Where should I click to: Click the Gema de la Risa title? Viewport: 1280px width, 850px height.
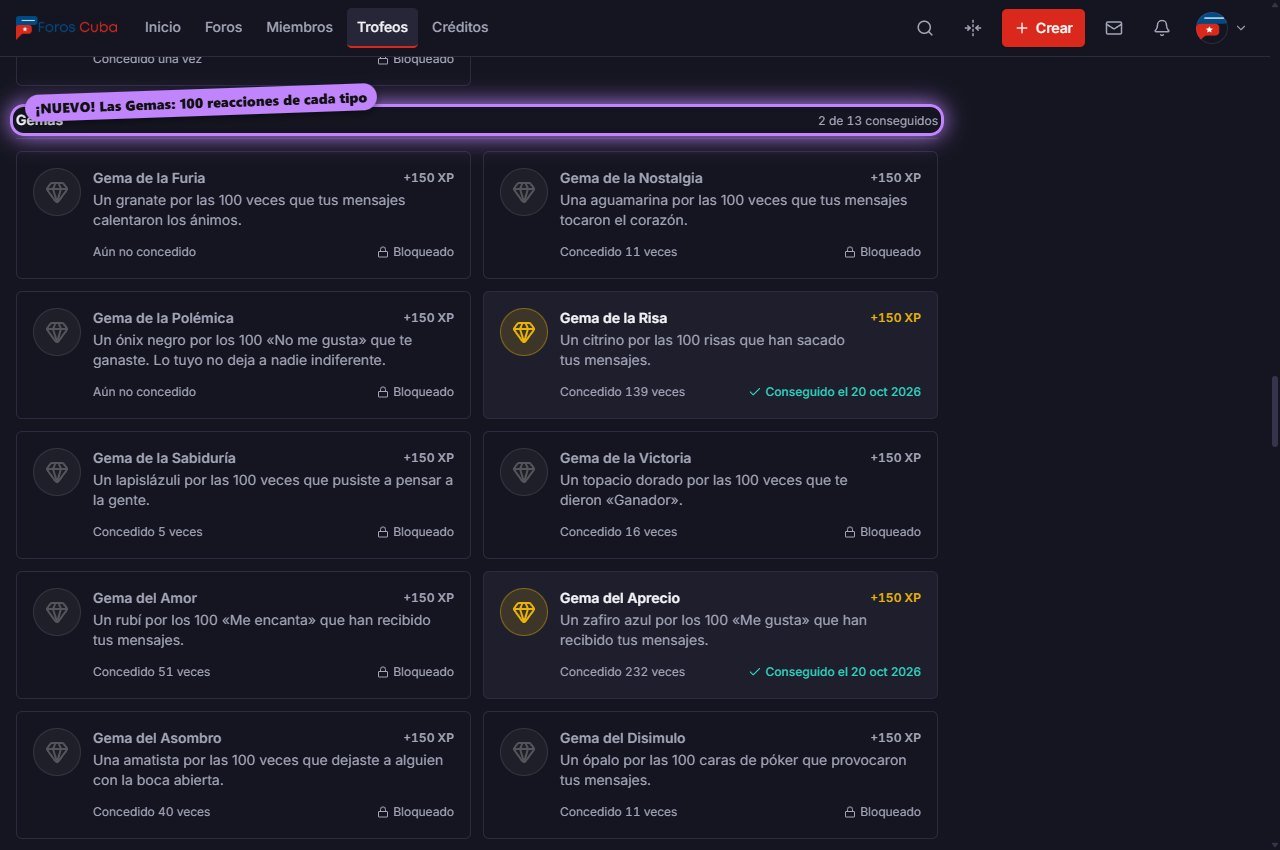coord(613,318)
